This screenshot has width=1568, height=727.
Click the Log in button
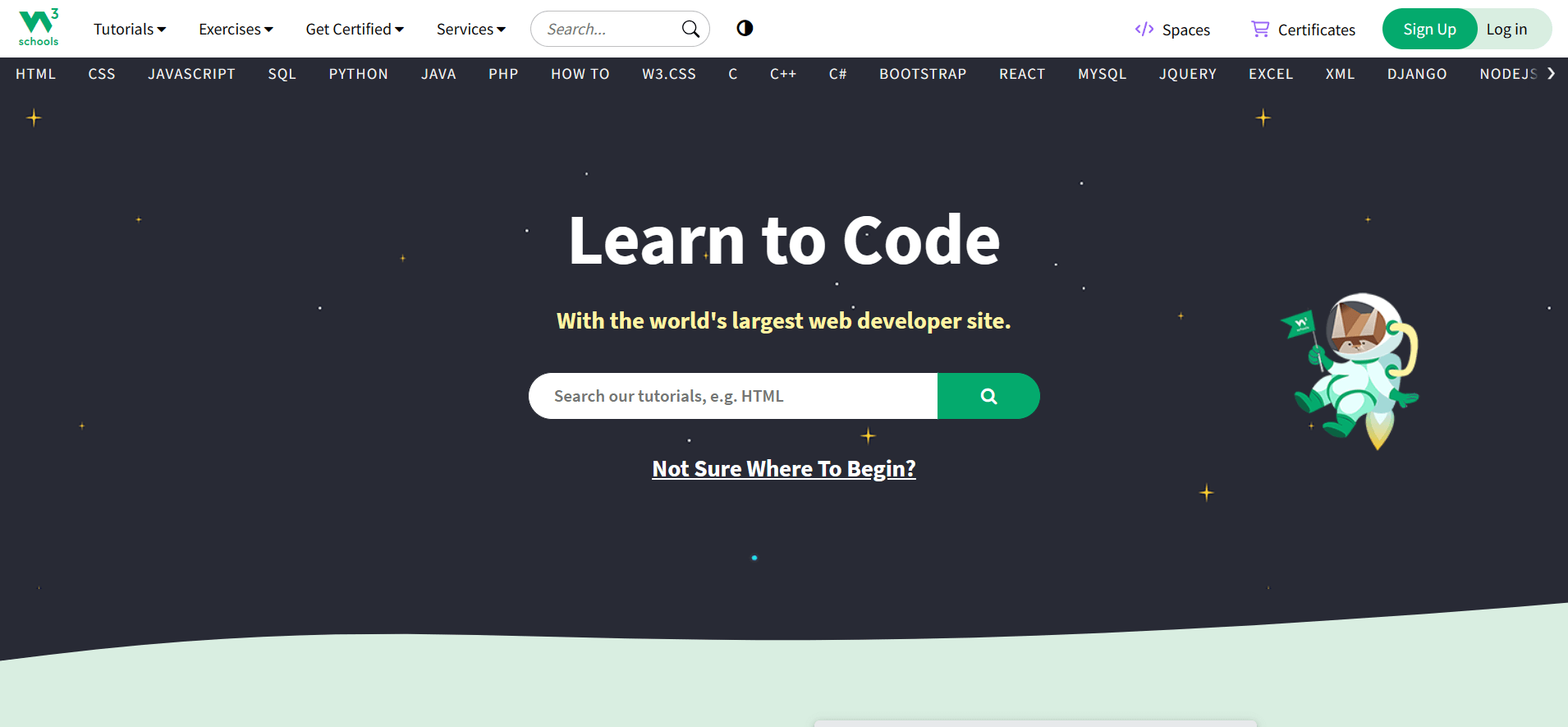[1506, 29]
